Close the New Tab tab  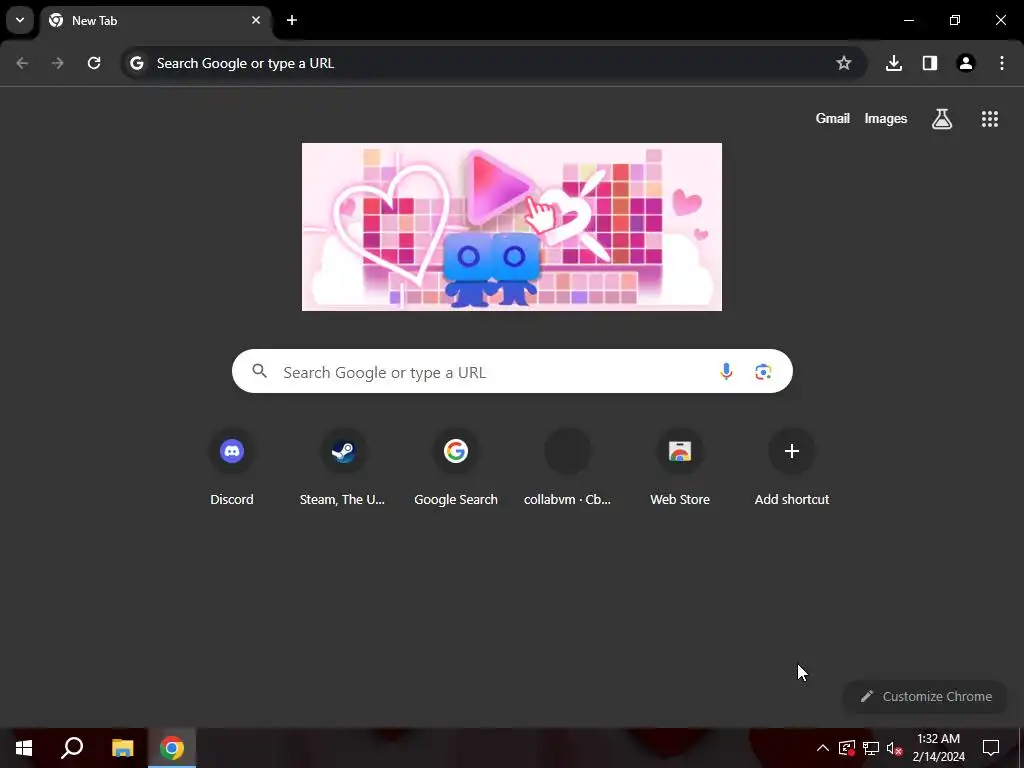click(256, 20)
